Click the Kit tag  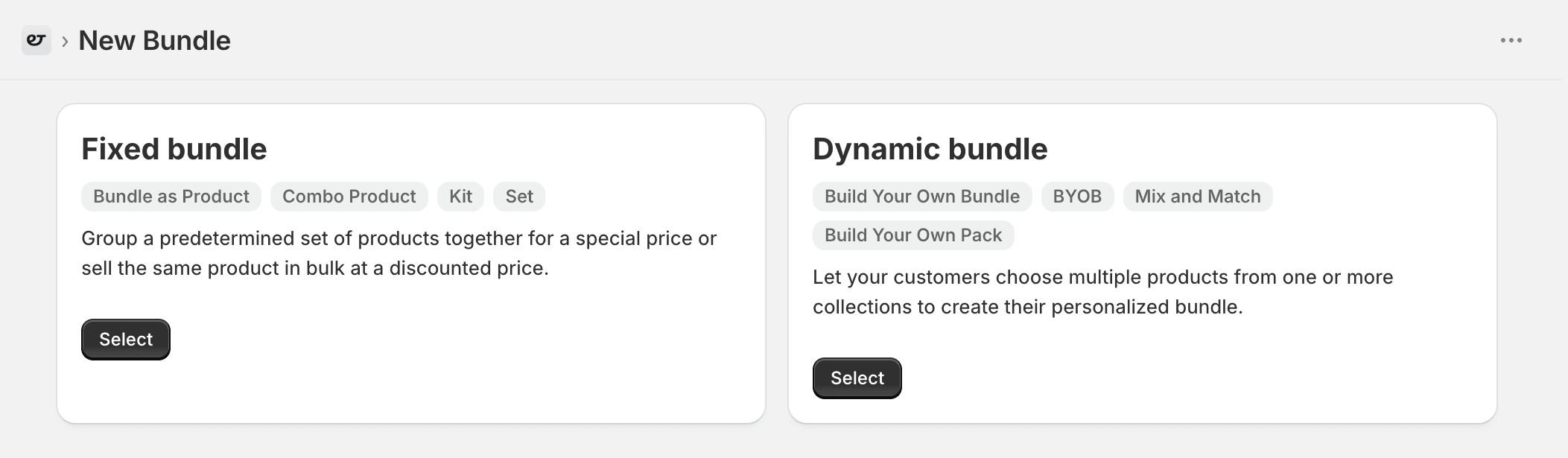(x=460, y=197)
